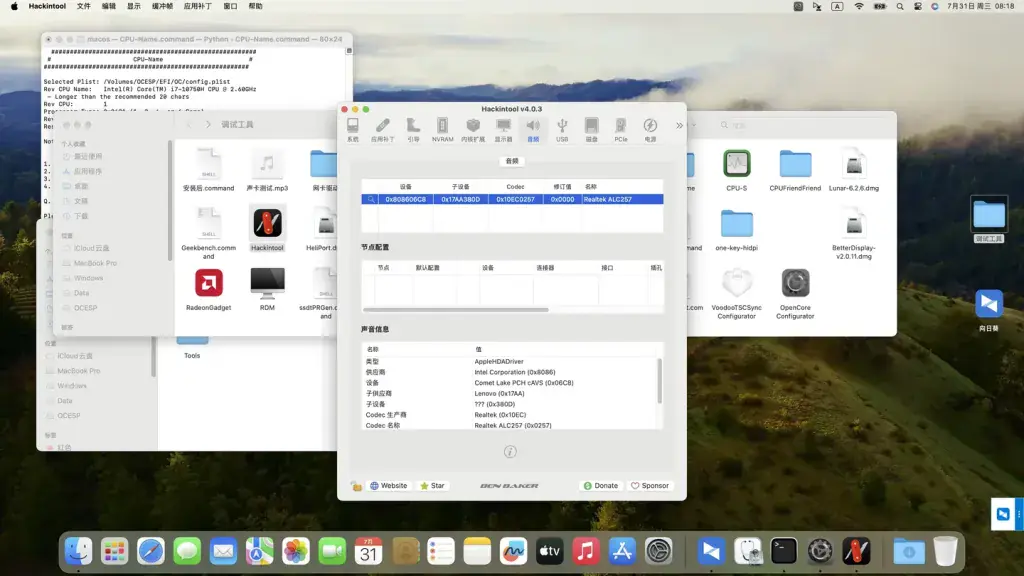Open Wi-Fi status in the menu bar
1024x576 pixels.
859,6
